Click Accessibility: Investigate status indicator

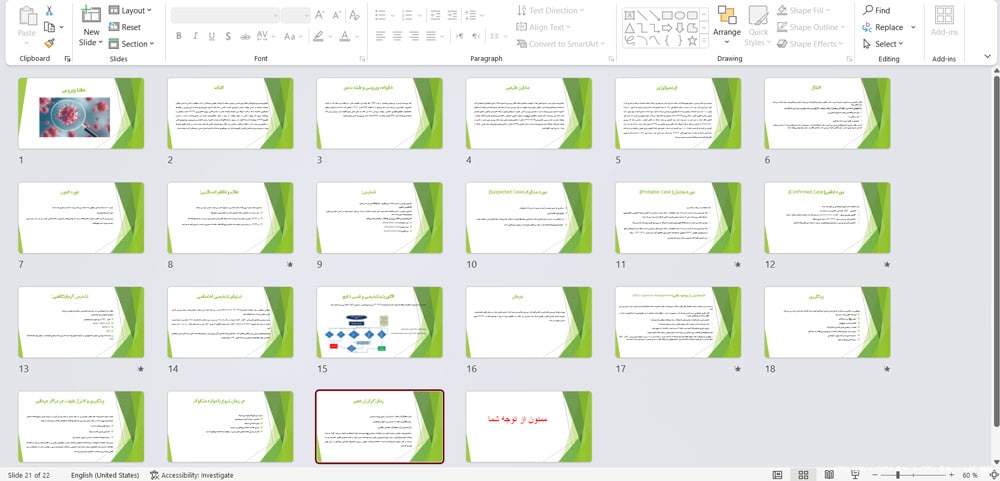click(191, 475)
